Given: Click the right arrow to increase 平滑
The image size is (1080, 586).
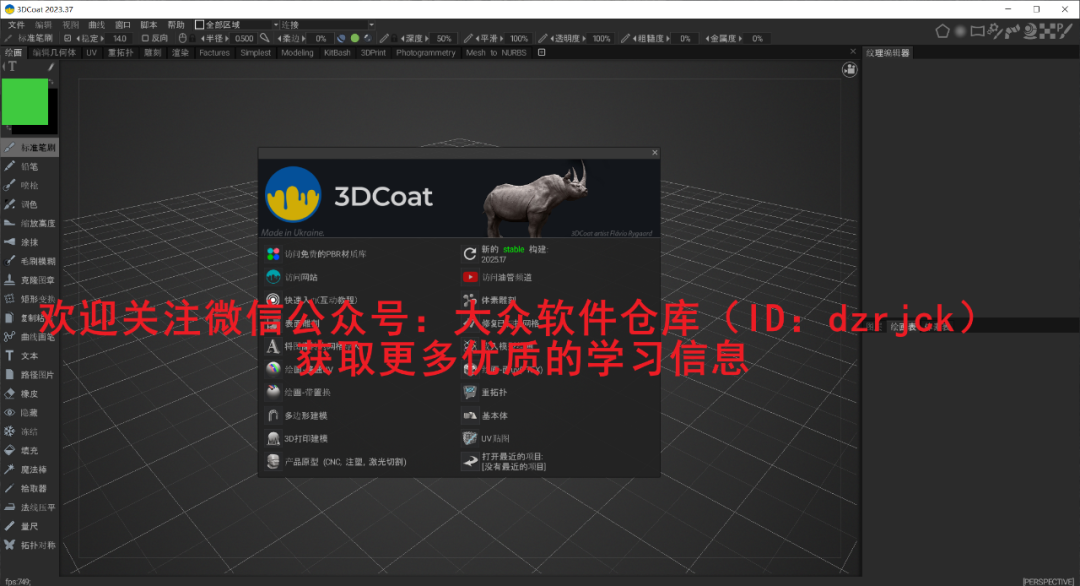Looking at the screenshot, I should 501,39.
